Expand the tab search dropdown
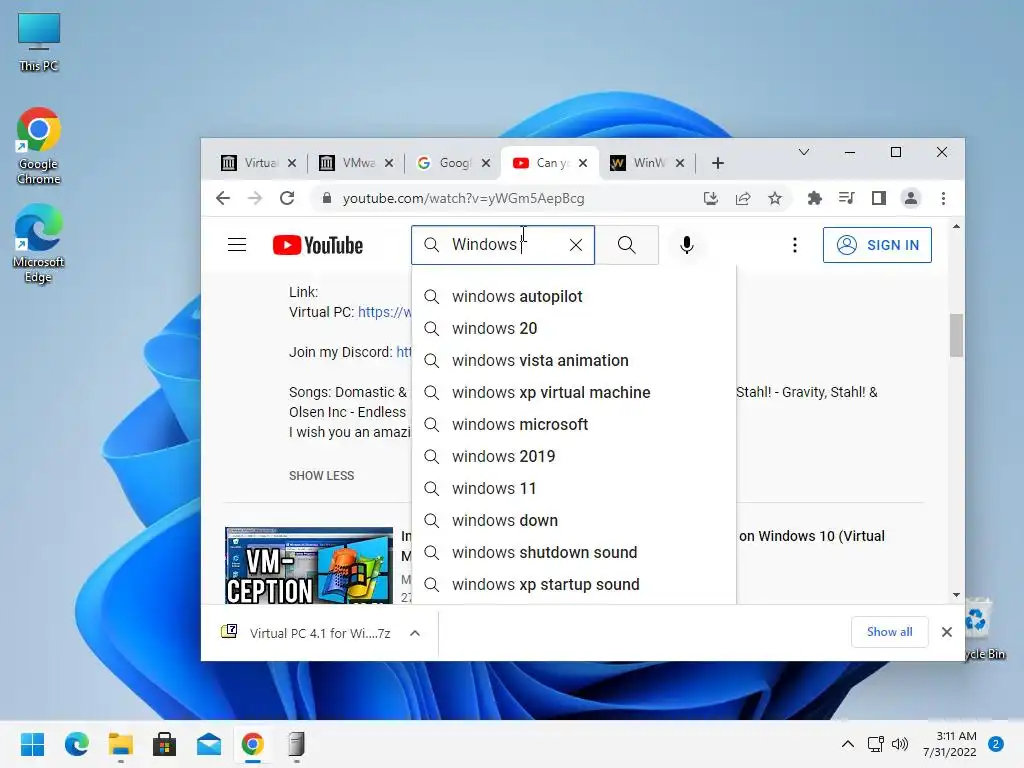 [803, 152]
